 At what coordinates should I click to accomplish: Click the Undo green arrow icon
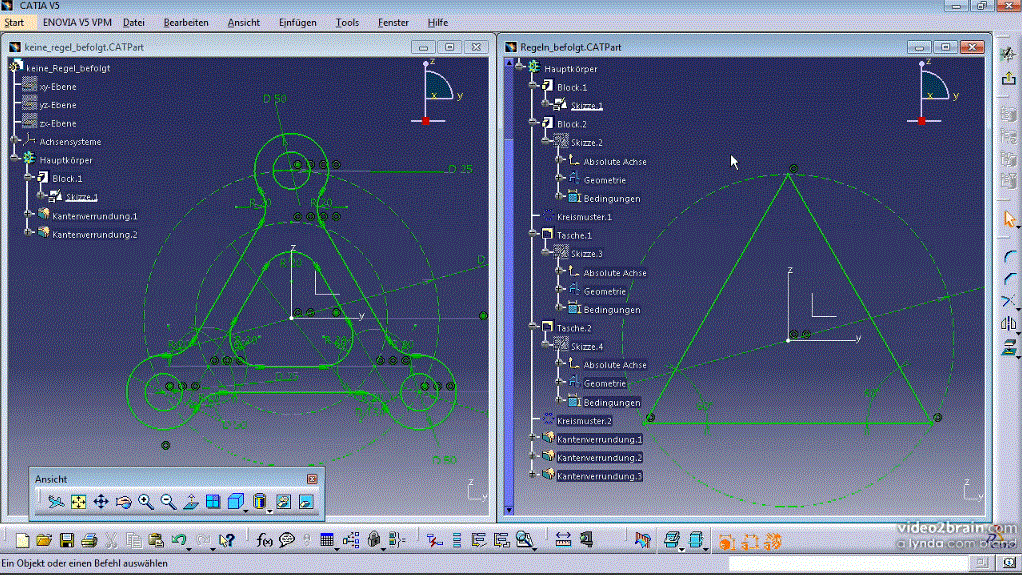[x=178, y=540]
